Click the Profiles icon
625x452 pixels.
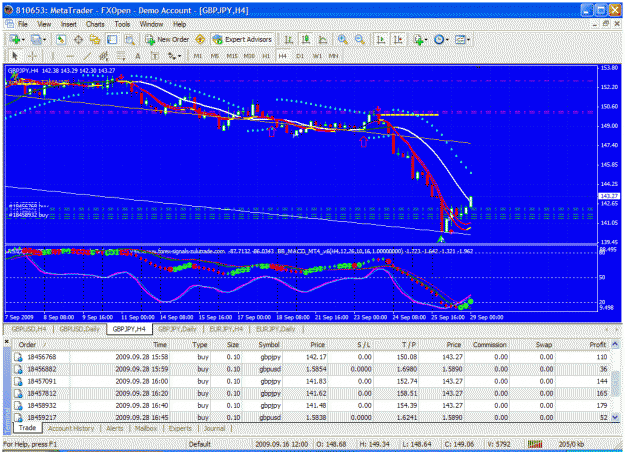[x=36, y=39]
